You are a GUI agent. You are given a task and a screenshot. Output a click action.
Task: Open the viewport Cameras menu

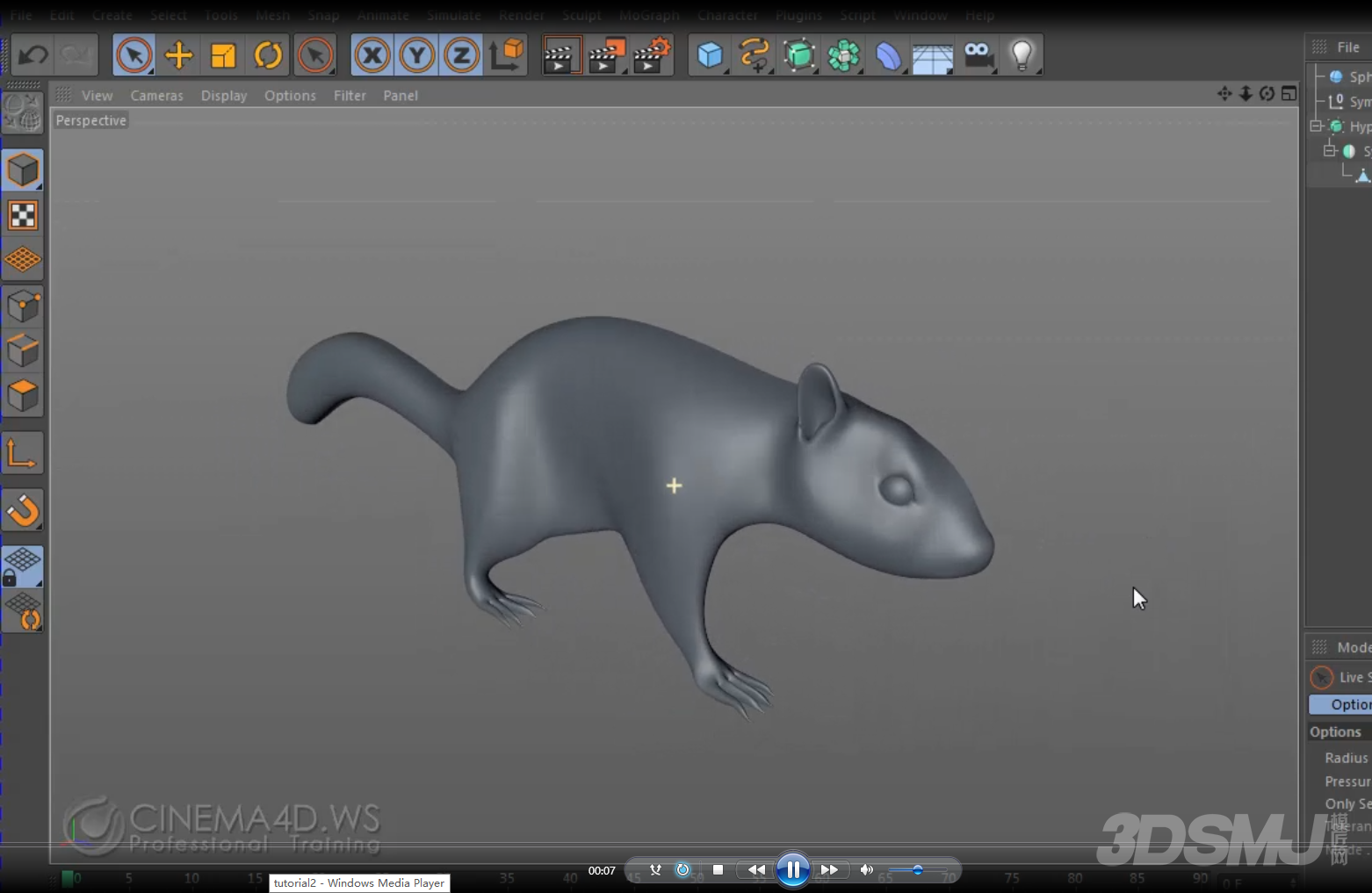point(157,96)
